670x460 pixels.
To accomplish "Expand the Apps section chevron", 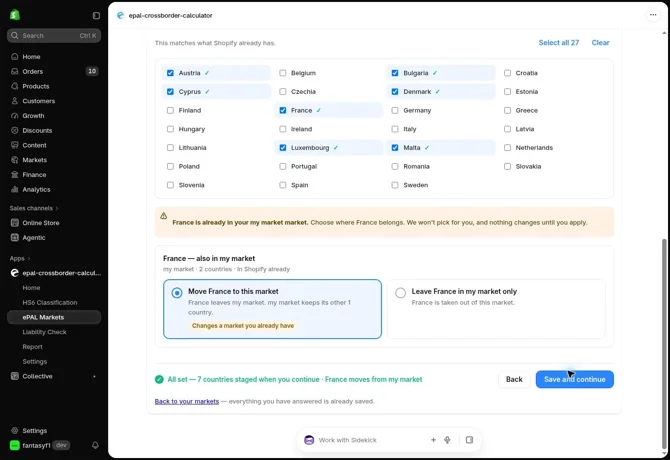I will pos(29,258).
